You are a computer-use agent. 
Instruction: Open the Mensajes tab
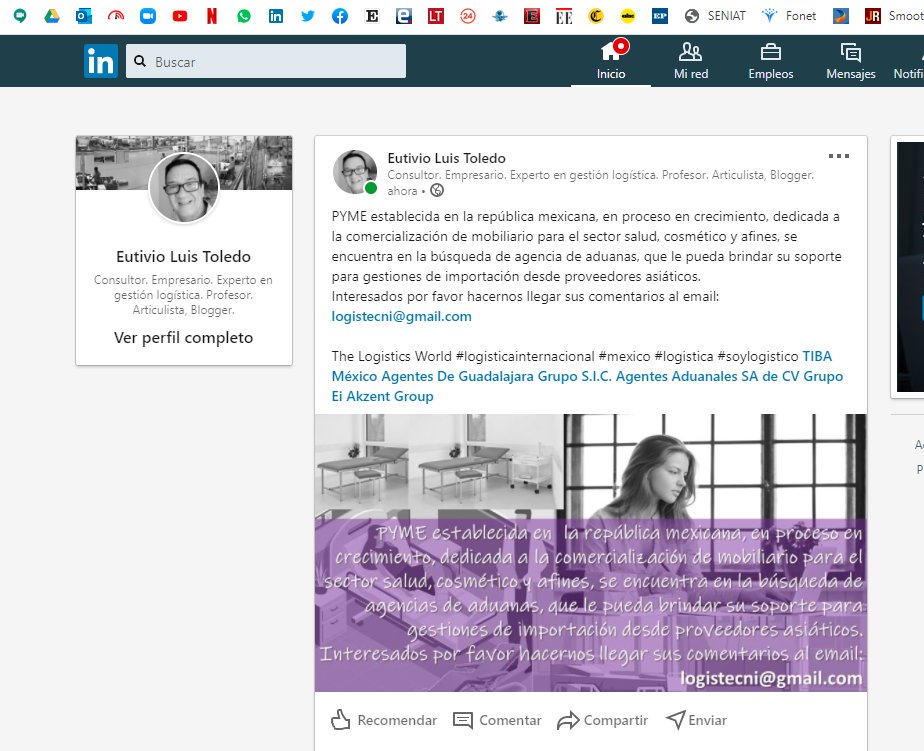coord(850,60)
